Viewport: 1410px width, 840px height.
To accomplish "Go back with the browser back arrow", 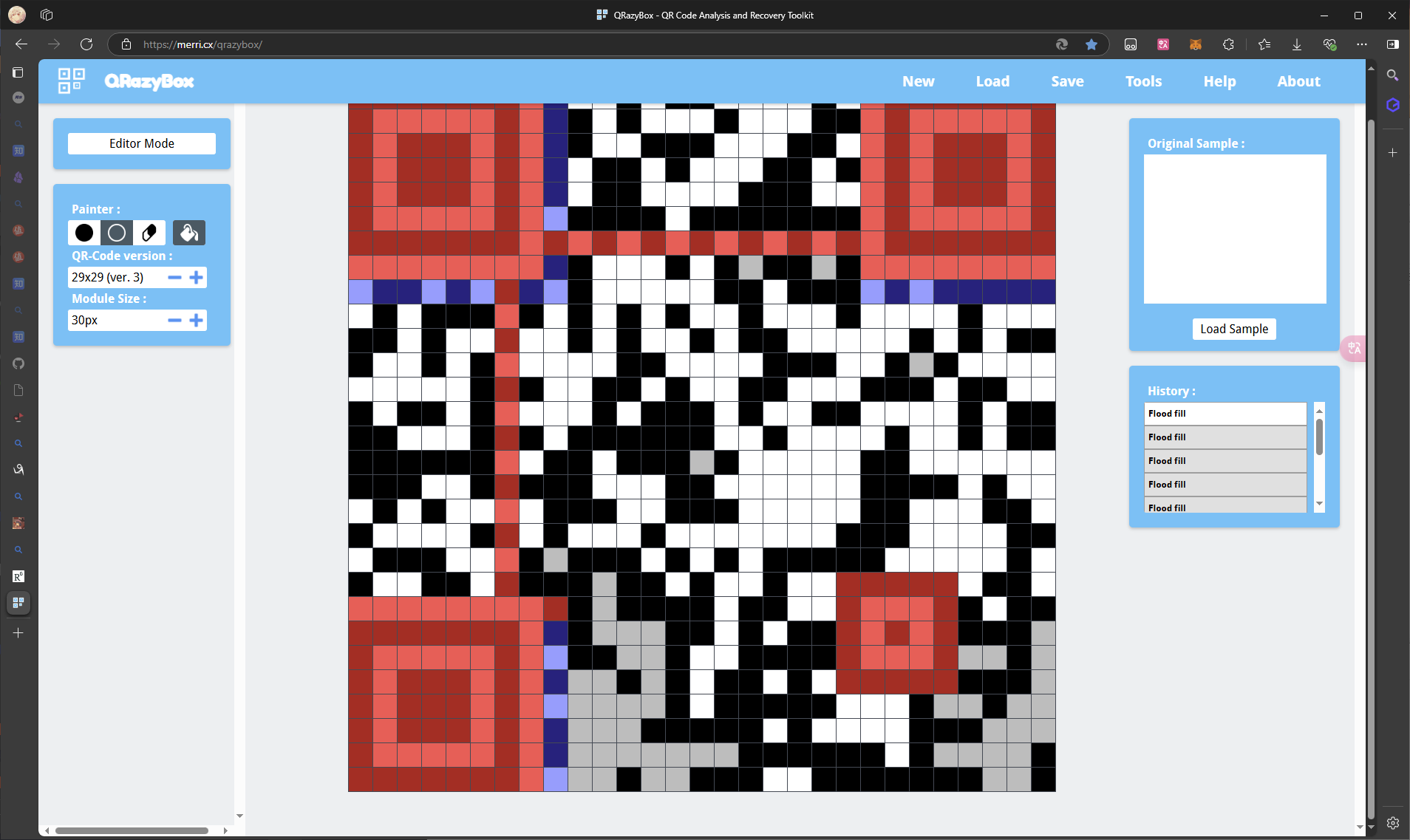I will click(21, 44).
